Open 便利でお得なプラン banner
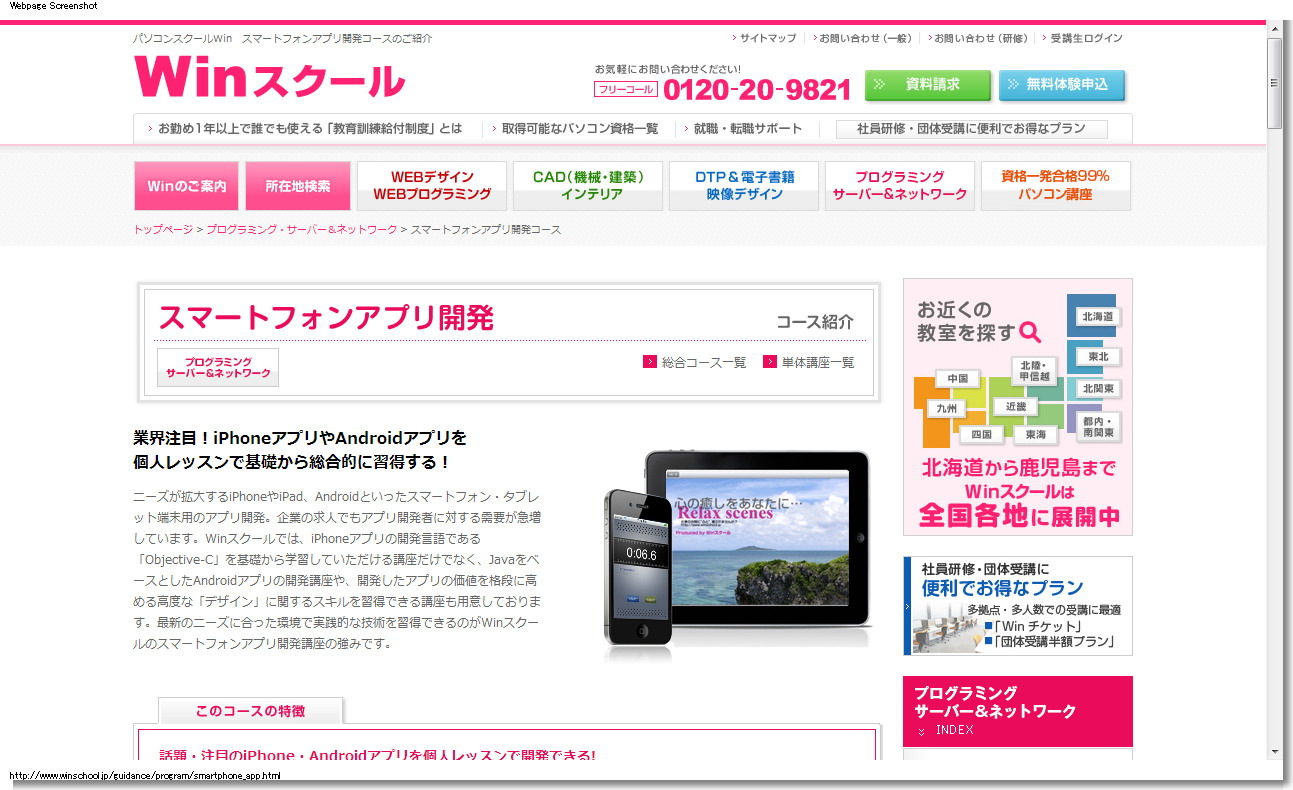 [1018, 606]
